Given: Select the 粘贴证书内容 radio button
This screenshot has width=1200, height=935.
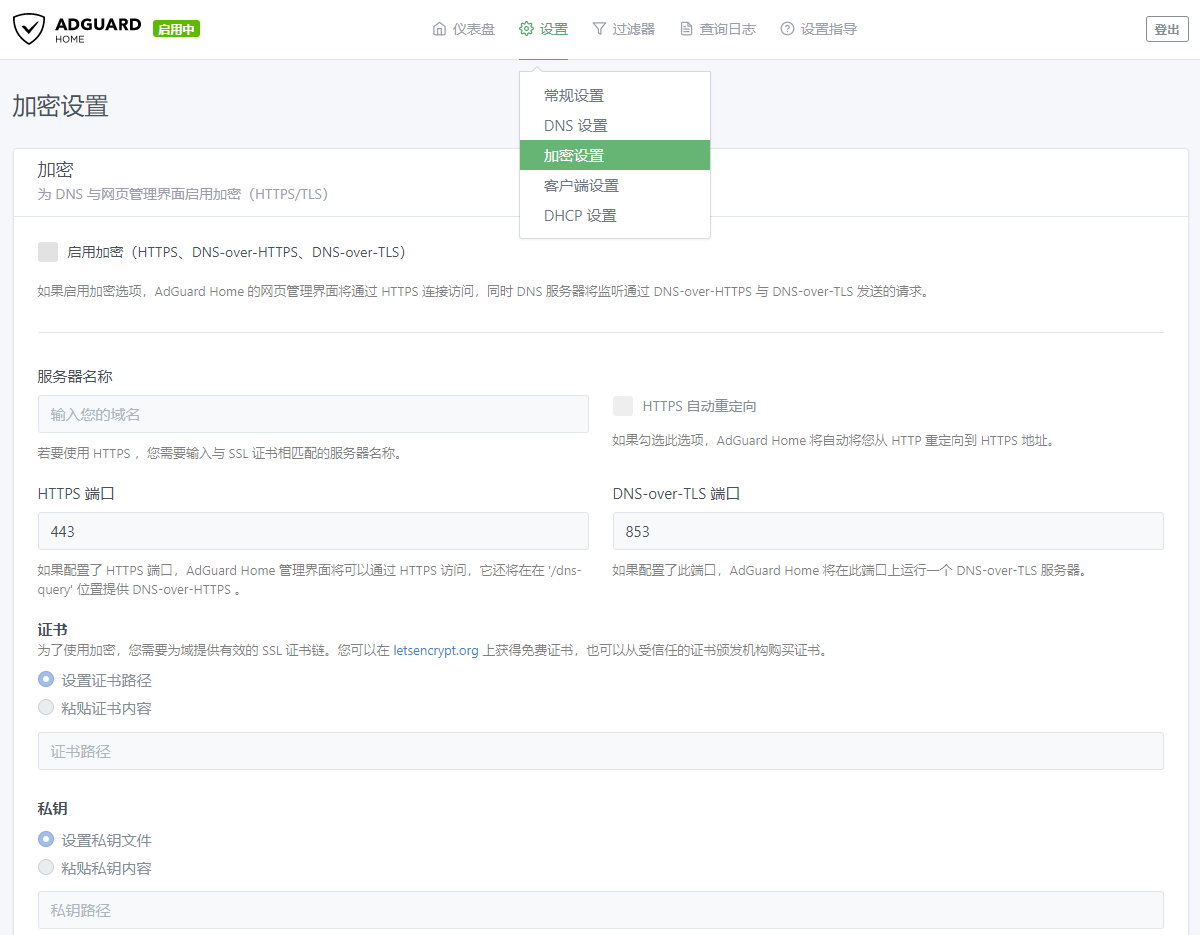Looking at the screenshot, I should [x=45, y=707].
